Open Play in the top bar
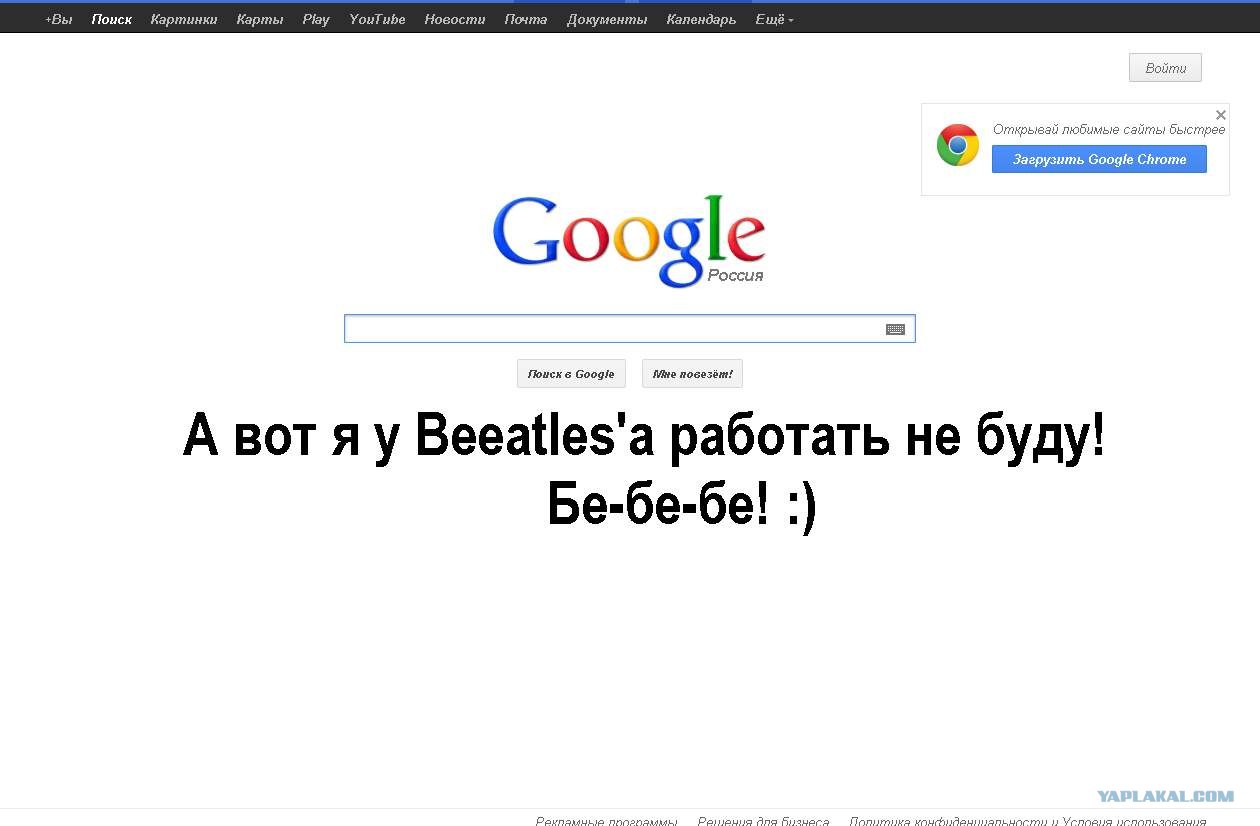Image resolution: width=1260 pixels, height=826 pixels. (x=316, y=19)
